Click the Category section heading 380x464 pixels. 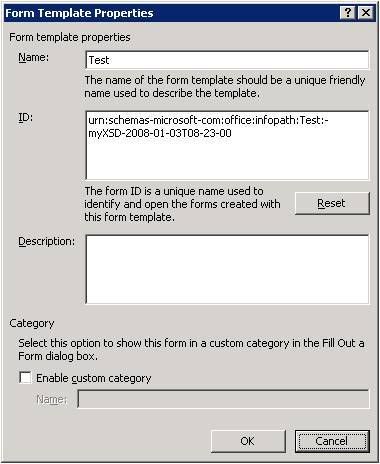[32, 323]
